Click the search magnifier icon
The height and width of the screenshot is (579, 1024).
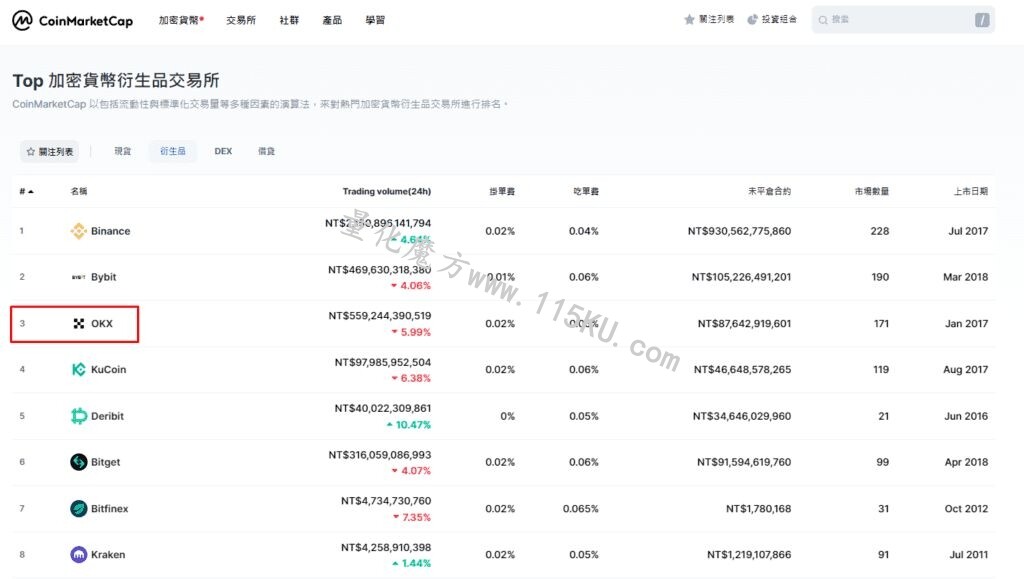tap(823, 20)
